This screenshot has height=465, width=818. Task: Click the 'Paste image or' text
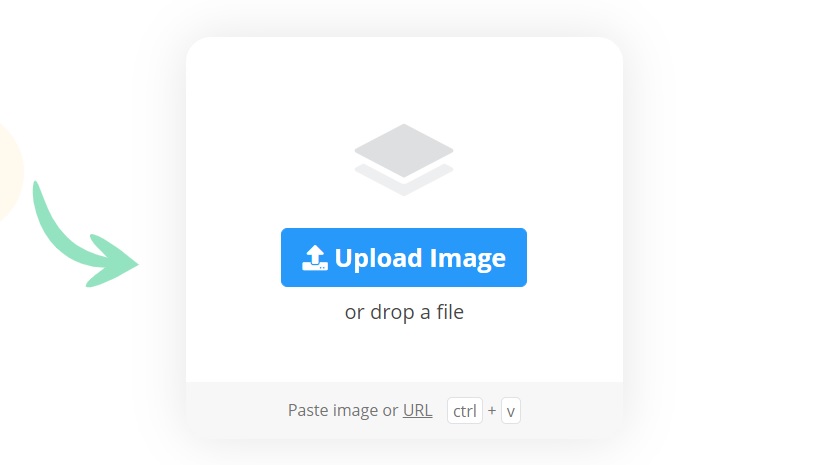[343, 410]
